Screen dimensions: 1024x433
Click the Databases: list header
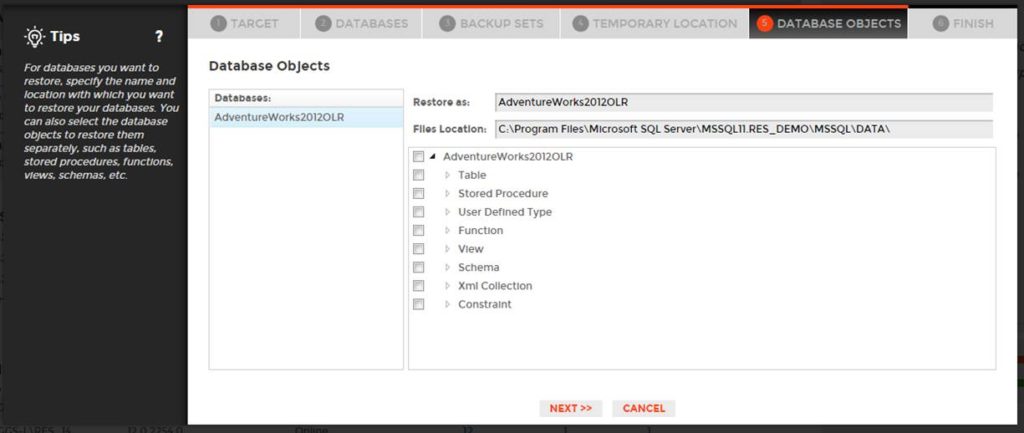(306, 98)
